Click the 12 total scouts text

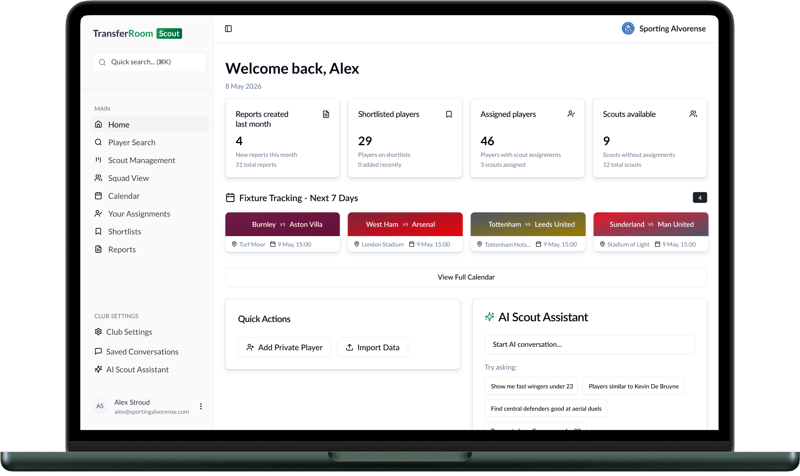point(622,165)
